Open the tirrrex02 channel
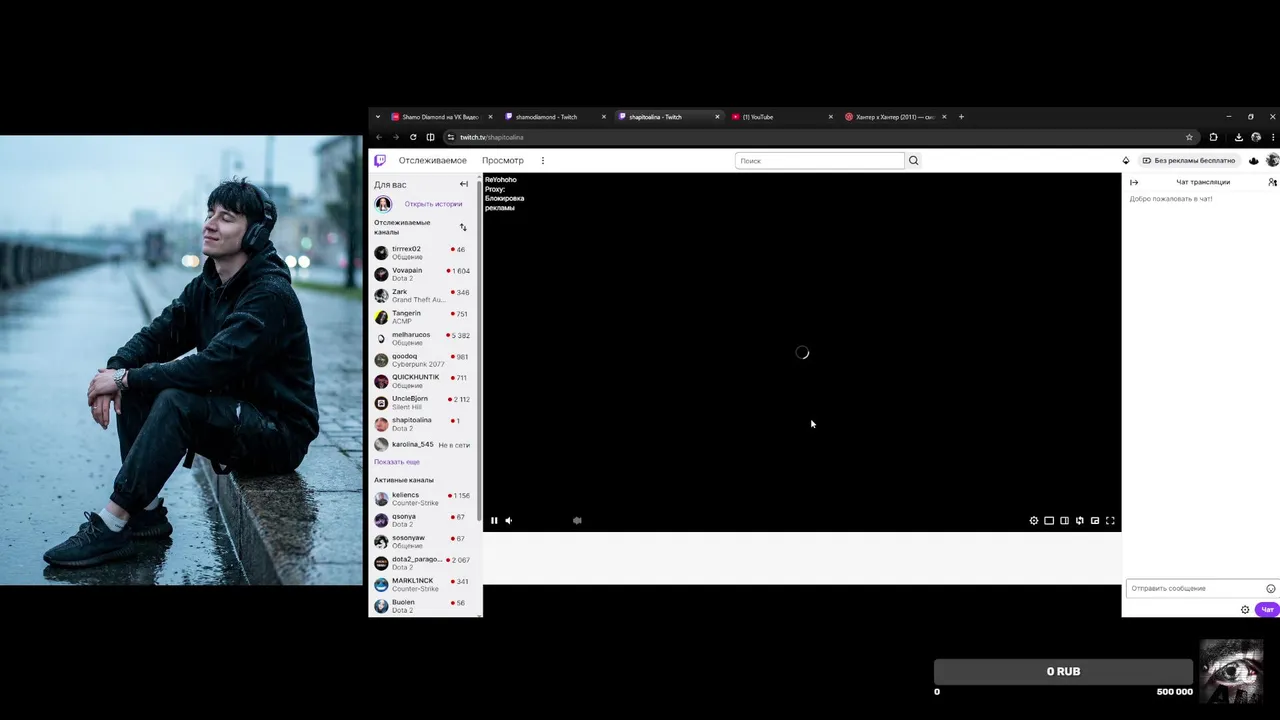The image size is (1280, 720). (422, 252)
